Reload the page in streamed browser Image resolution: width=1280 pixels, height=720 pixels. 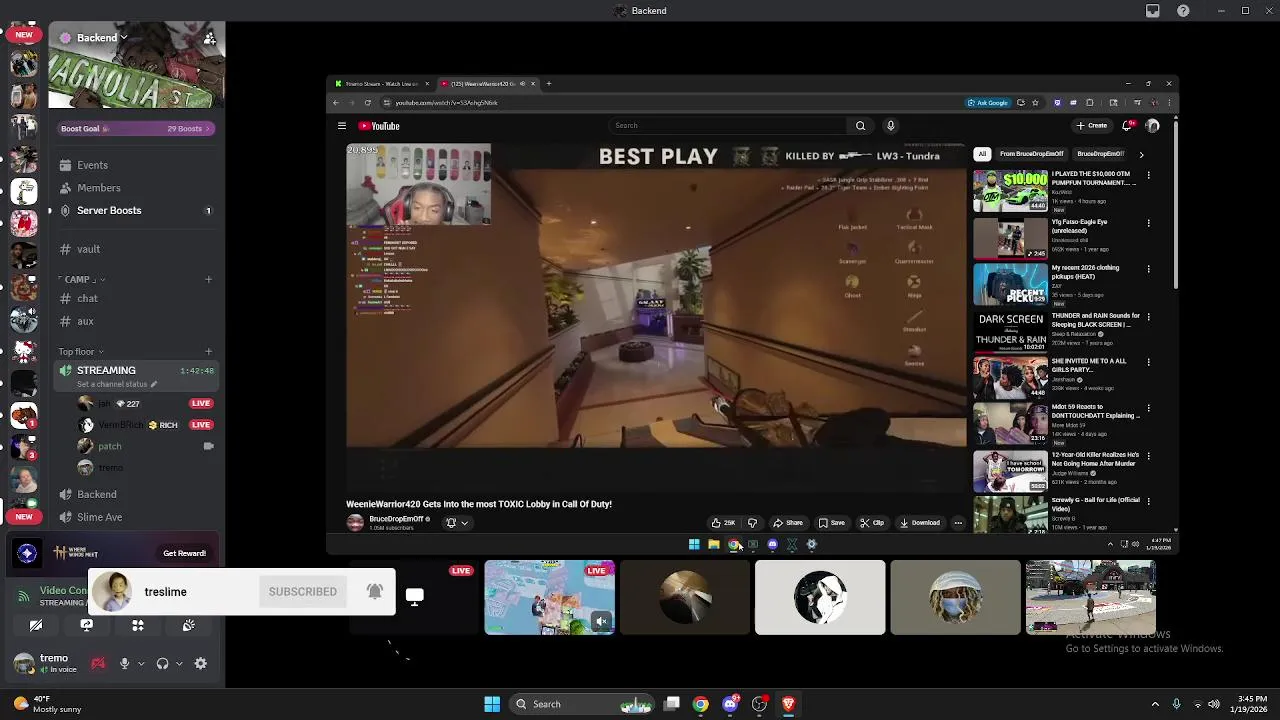(x=367, y=103)
